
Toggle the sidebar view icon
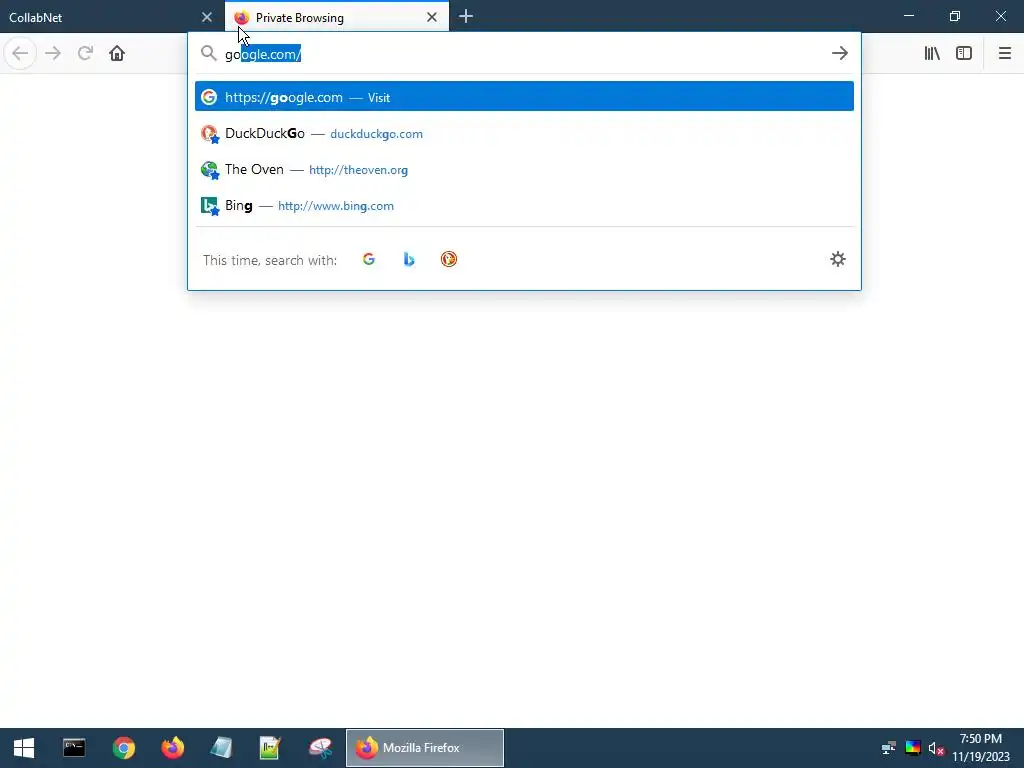click(x=964, y=53)
